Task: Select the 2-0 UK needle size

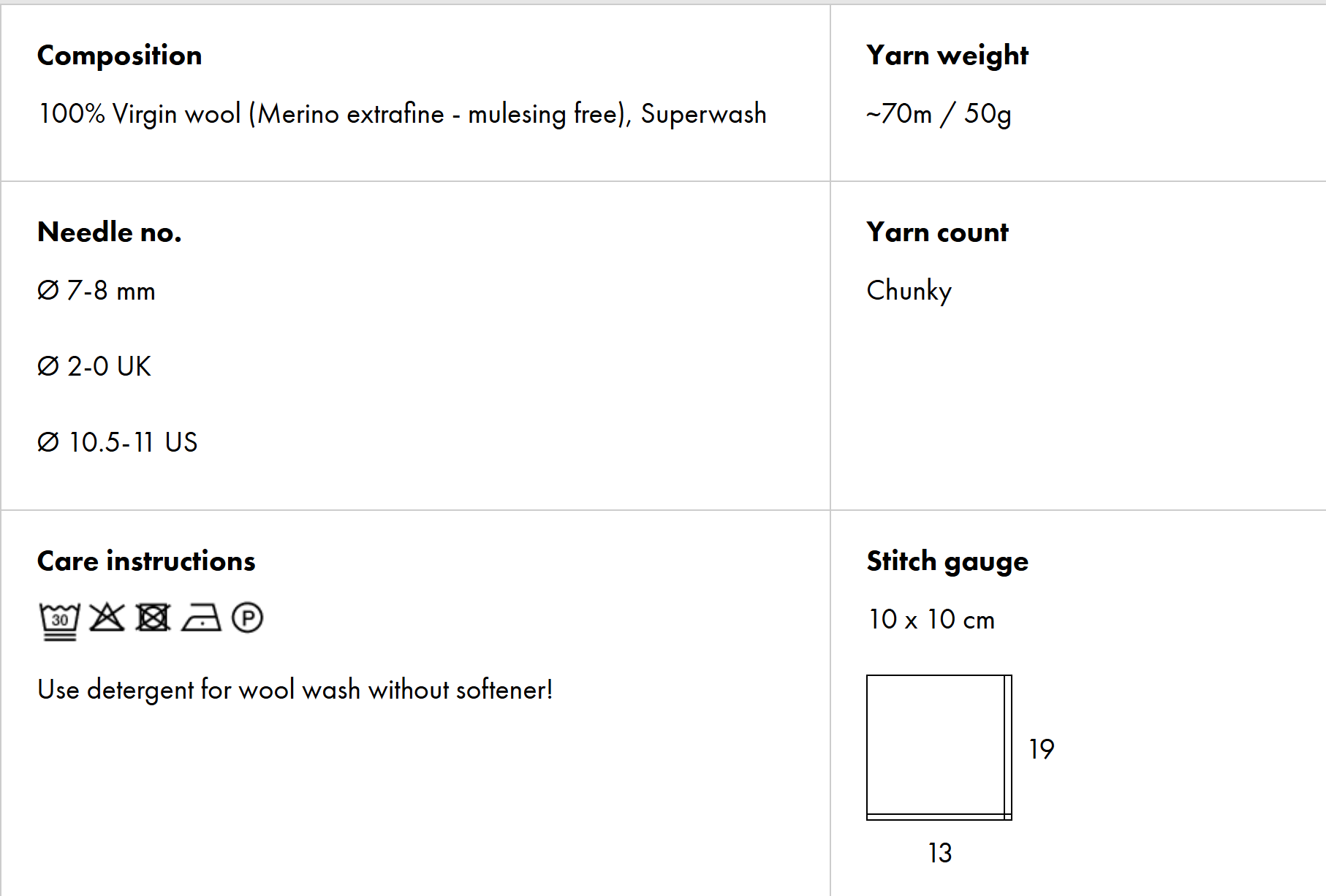Action: tap(94, 366)
